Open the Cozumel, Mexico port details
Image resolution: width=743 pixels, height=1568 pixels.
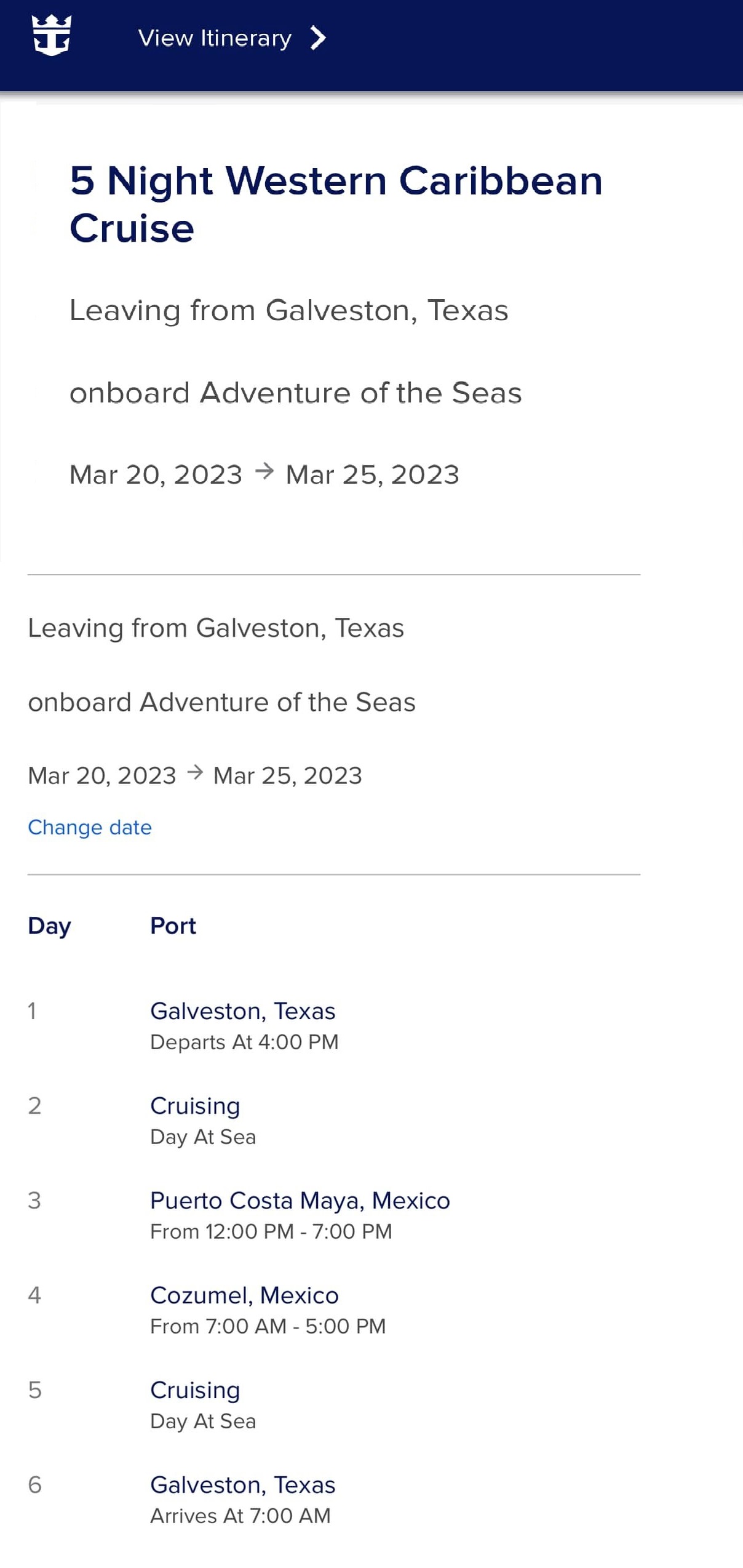(244, 1295)
